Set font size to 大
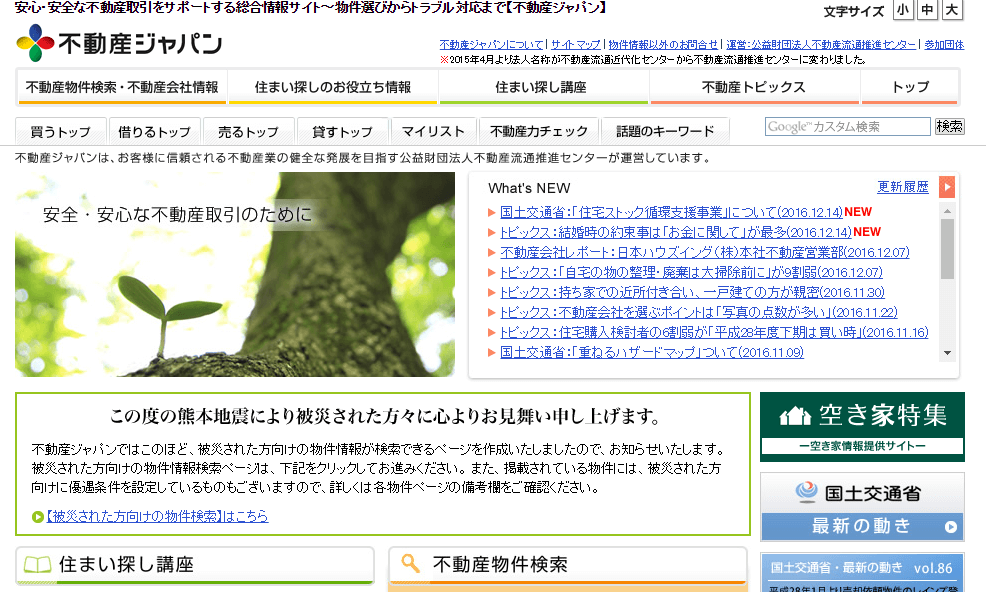Screen dimensions: 986x592 (x=953, y=10)
